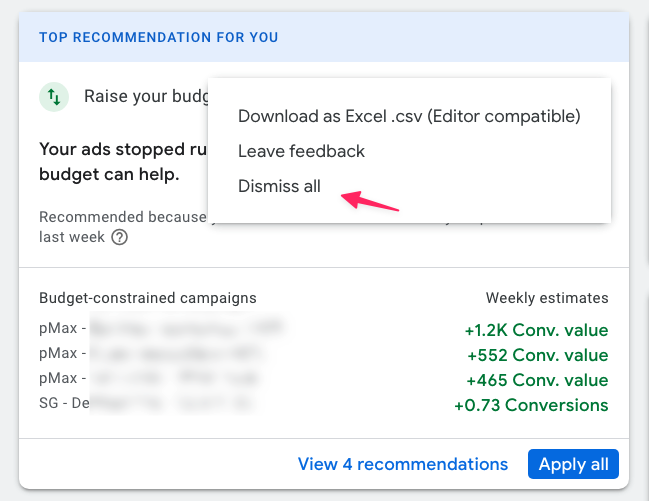This screenshot has width=649, height=501.
Task: Click the +0.73 Conversions estimate
Action: coord(531,405)
